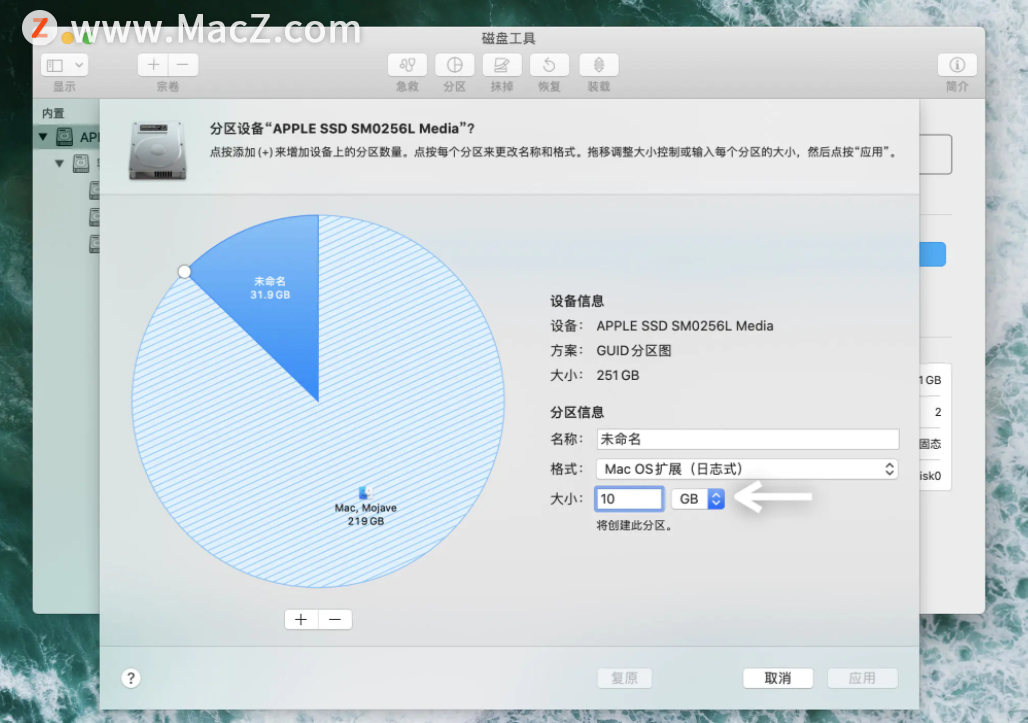
Task: Open the sidebar display (显示) menu
Action: [64, 65]
